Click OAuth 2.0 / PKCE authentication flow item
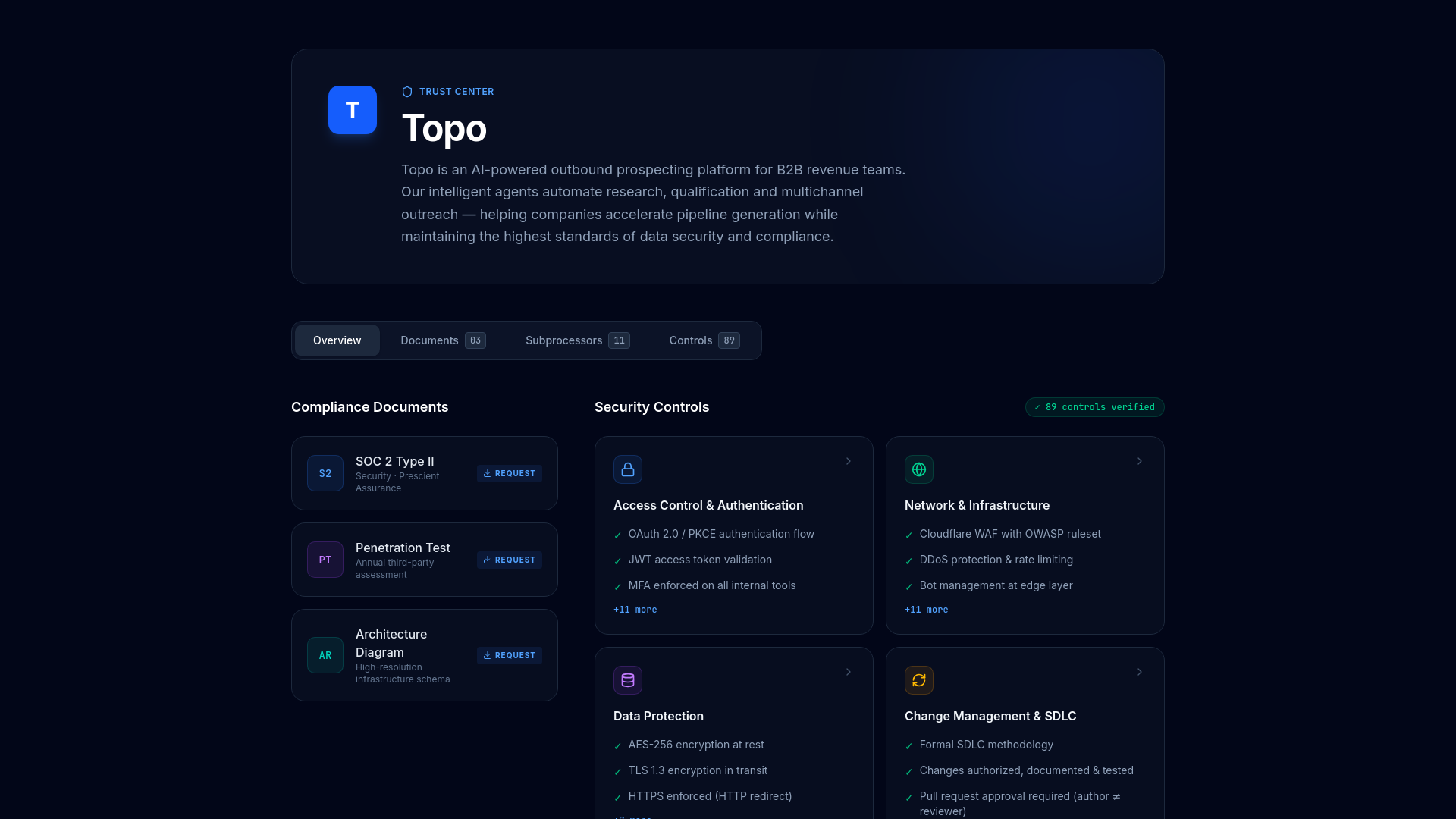 721,534
